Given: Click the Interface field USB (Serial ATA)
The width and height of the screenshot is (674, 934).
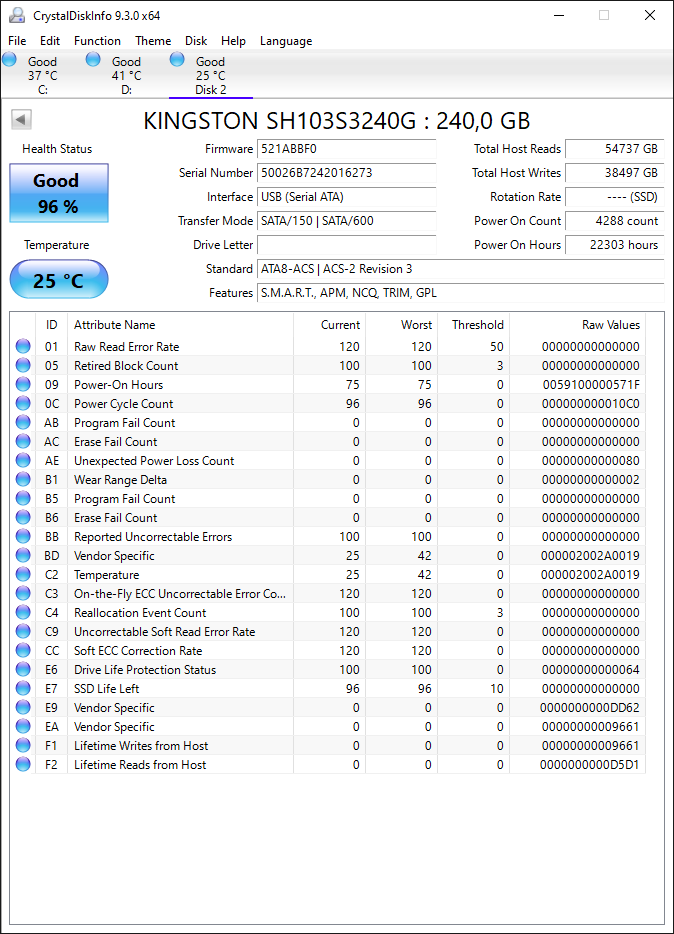Looking at the screenshot, I should pyautogui.click(x=347, y=197).
